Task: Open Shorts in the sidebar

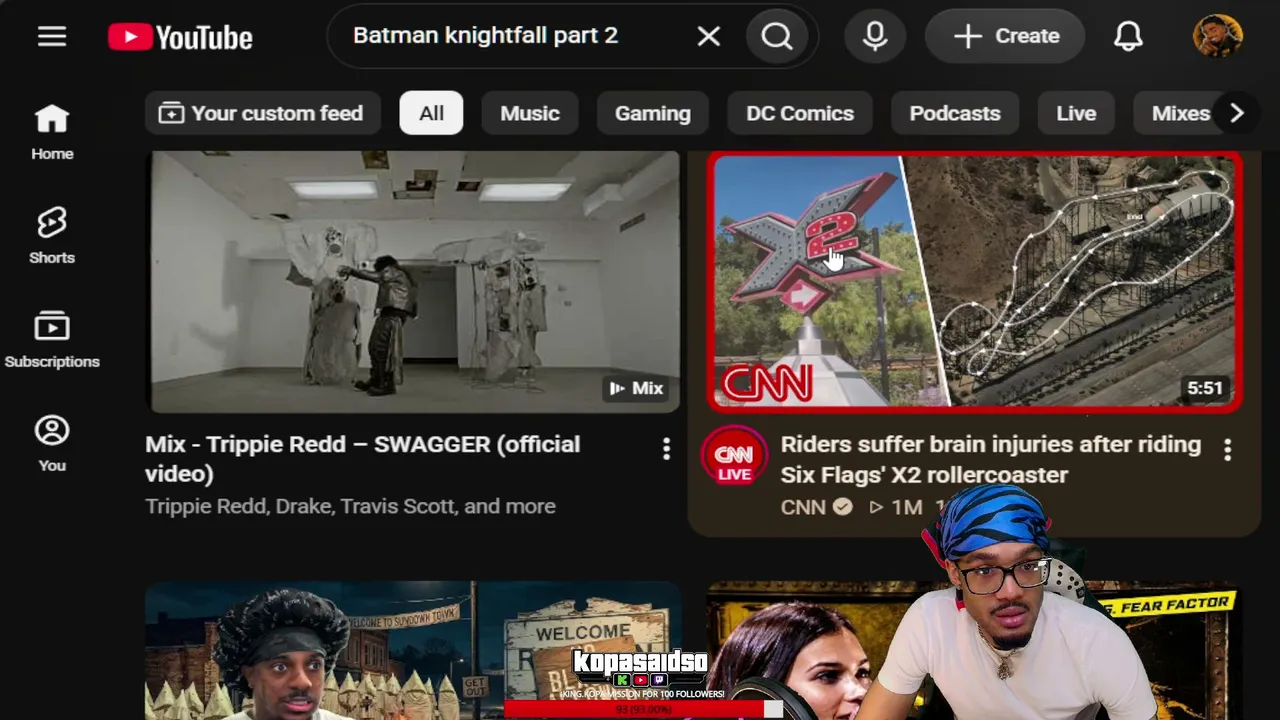Action: 52,236
